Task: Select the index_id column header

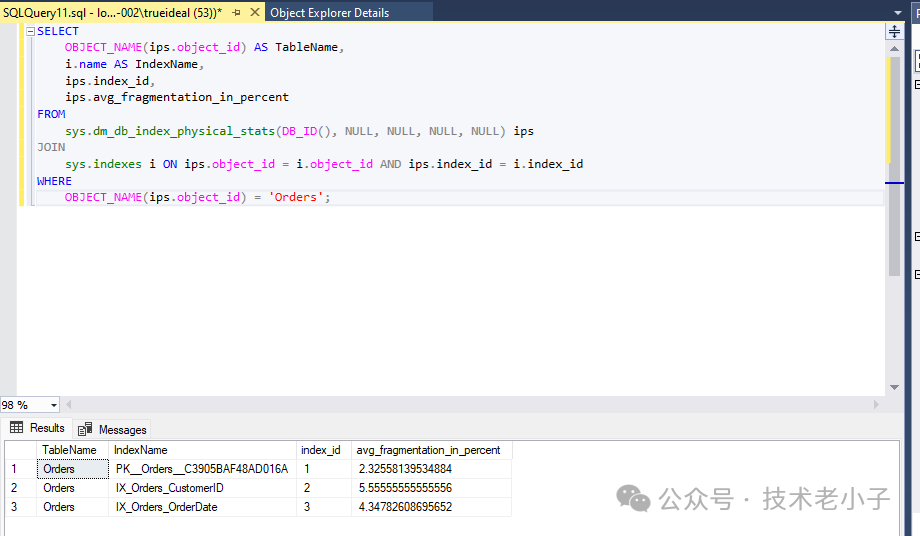Action: pyautogui.click(x=324, y=450)
